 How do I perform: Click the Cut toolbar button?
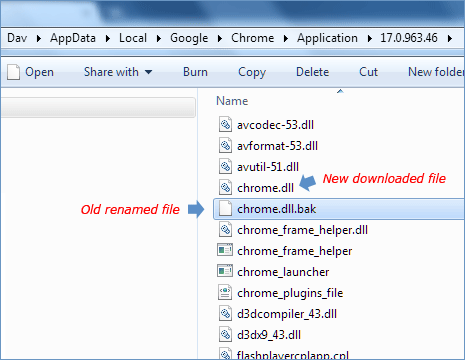coord(368,72)
